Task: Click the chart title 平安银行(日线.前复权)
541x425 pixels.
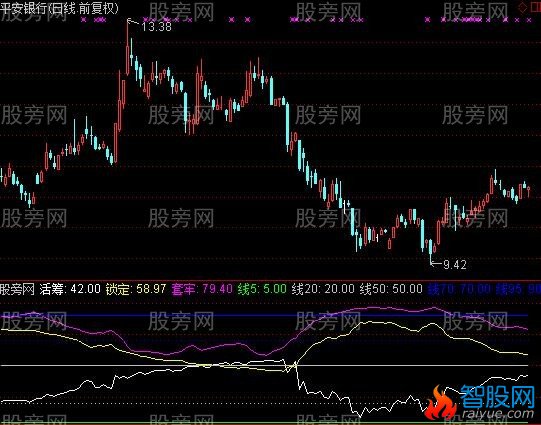Action: 59,8
